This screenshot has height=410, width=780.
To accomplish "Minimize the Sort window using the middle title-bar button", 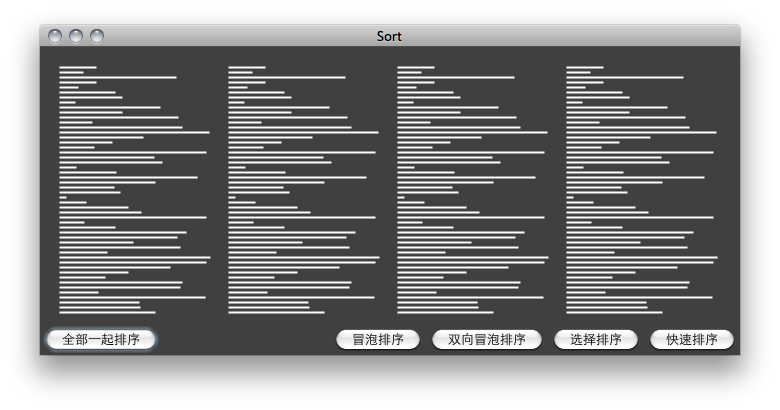I will coord(76,36).
